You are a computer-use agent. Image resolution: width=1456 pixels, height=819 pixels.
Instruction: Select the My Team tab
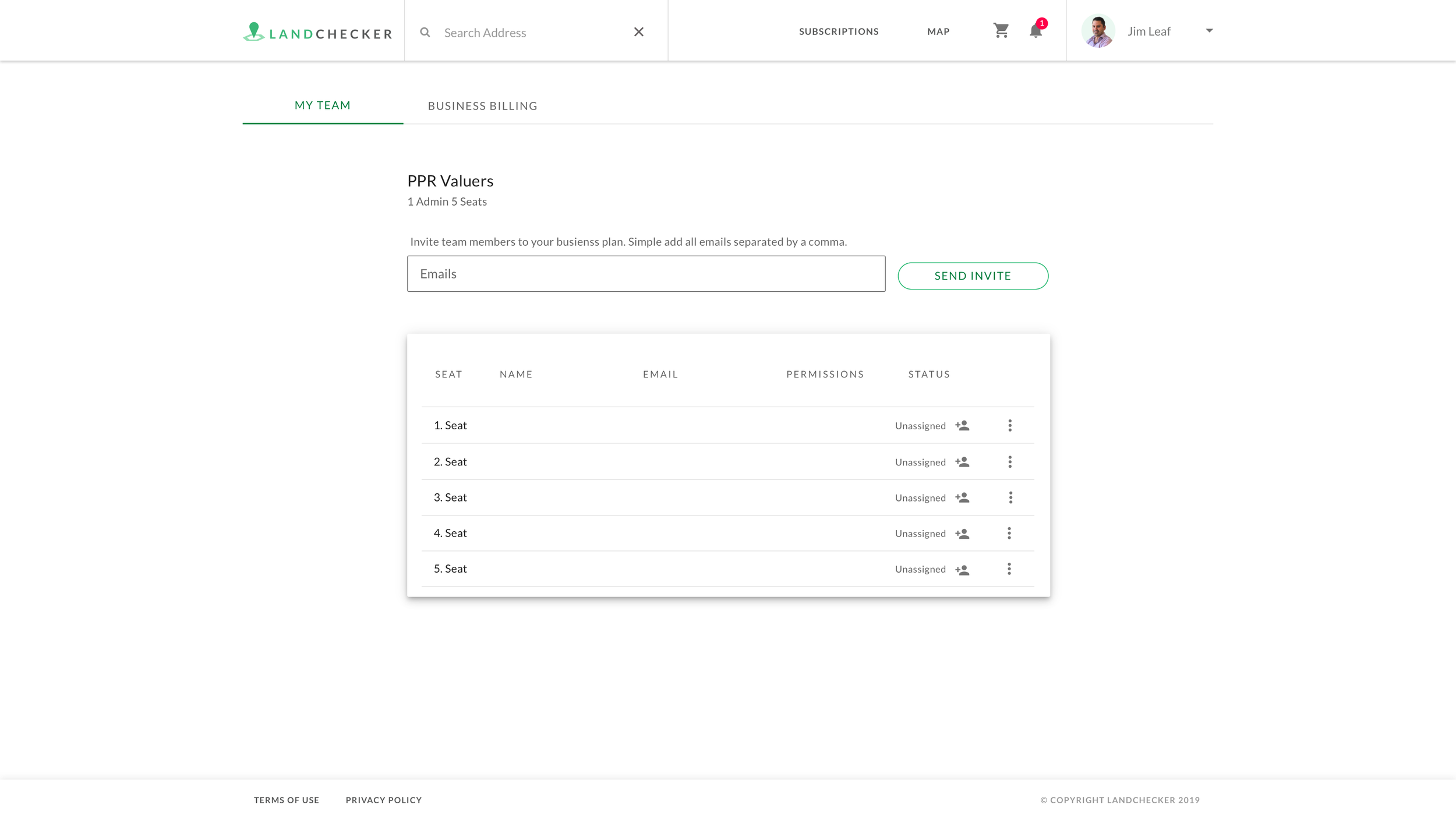coord(323,105)
